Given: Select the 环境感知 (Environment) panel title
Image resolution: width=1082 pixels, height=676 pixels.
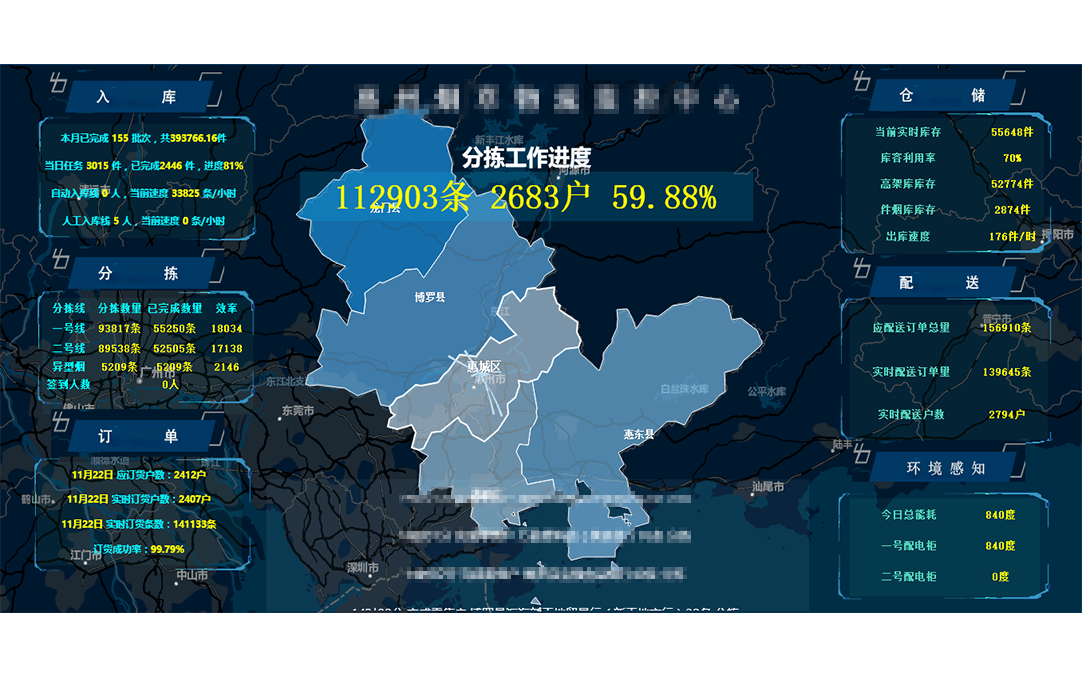Looking at the screenshot, I should [944, 467].
